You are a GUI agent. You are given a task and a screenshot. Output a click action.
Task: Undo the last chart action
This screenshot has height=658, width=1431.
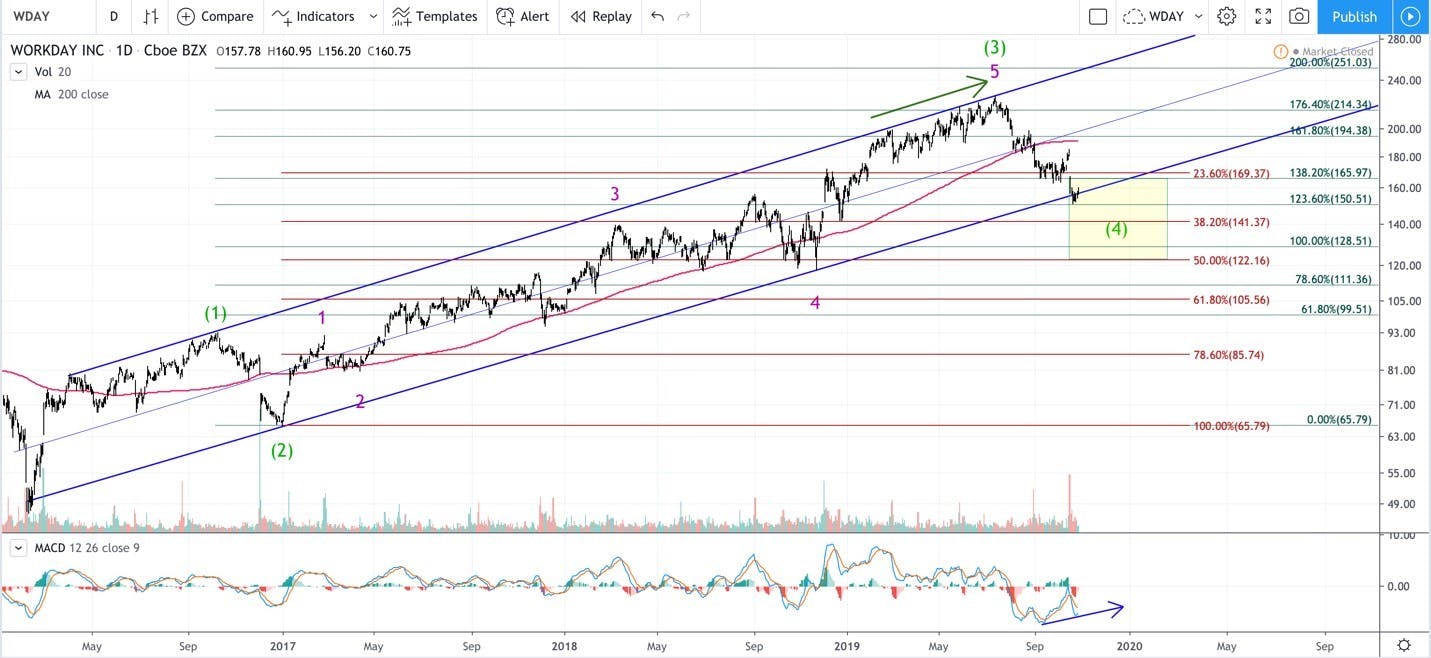(657, 16)
